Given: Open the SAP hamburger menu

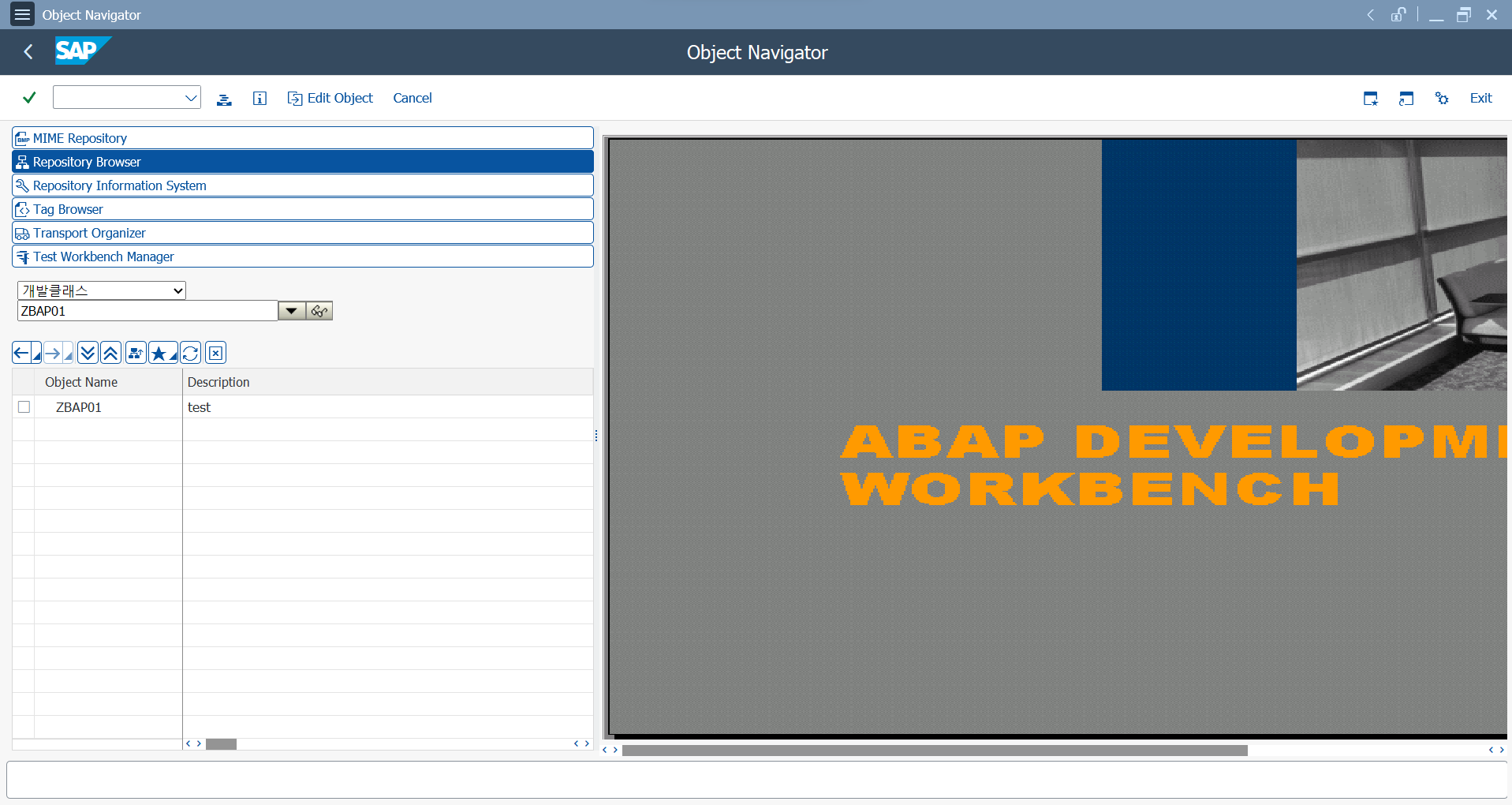Looking at the screenshot, I should (22, 14).
